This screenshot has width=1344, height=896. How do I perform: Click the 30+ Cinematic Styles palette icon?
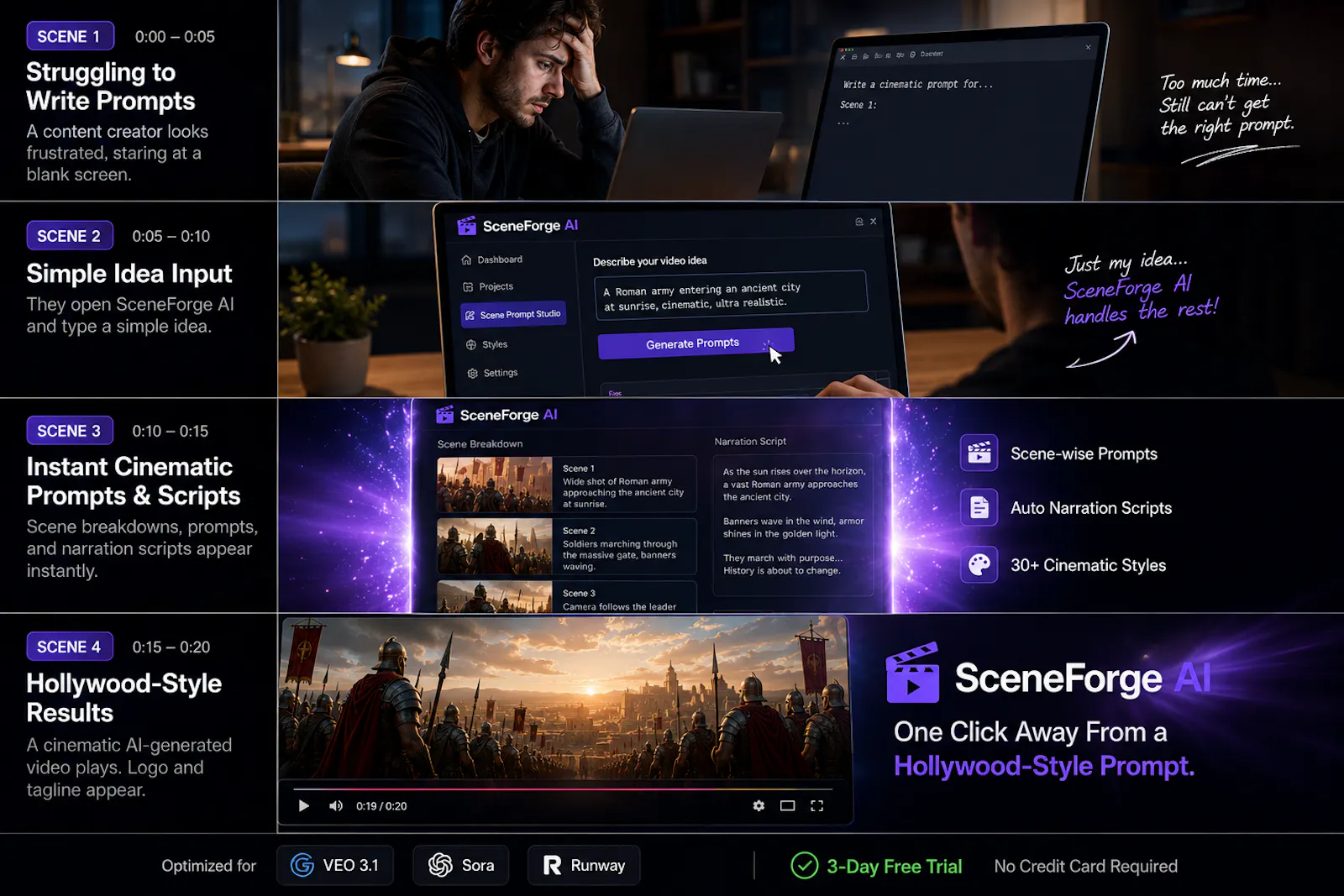coord(979,565)
